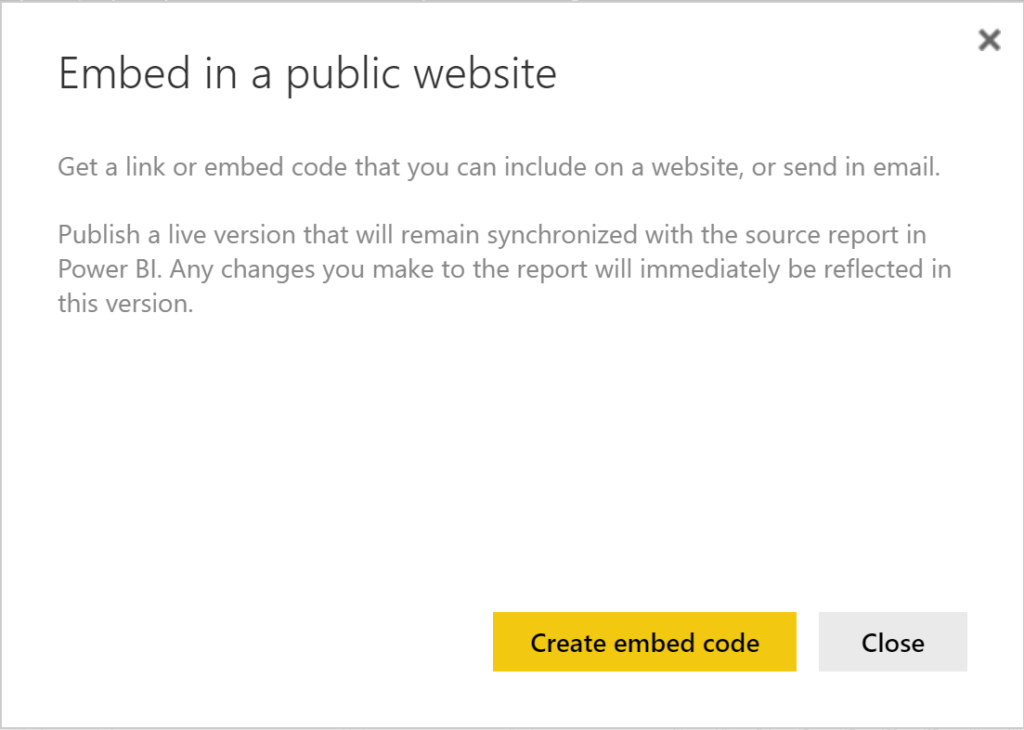This screenshot has width=1024, height=730.
Task: Click the word 'Create' on yellow button
Action: click(x=568, y=643)
